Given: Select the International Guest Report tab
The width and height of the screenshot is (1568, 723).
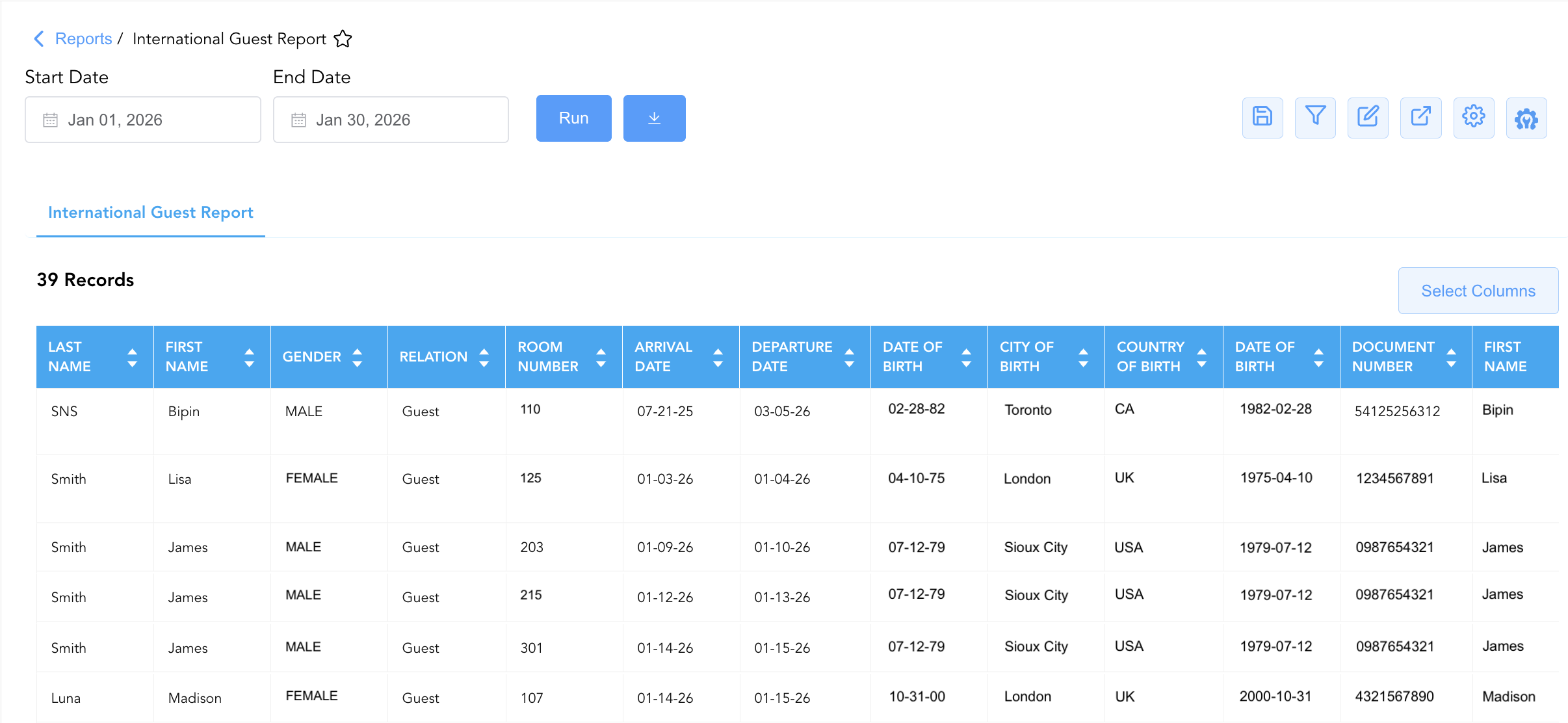Looking at the screenshot, I should pyautogui.click(x=151, y=213).
